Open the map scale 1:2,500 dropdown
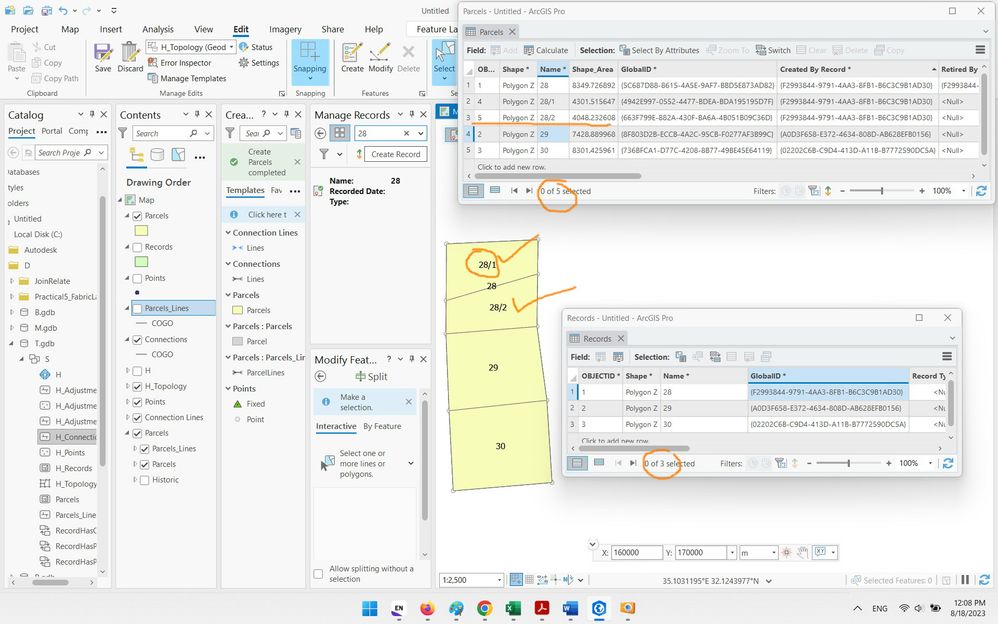Viewport: 998px width, 624px height. (x=499, y=580)
